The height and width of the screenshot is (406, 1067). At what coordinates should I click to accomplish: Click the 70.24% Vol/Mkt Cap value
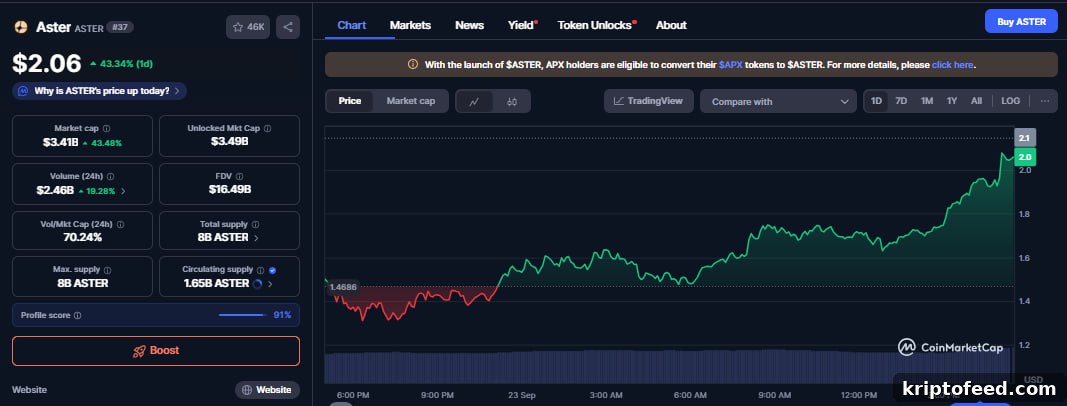[82, 237]
